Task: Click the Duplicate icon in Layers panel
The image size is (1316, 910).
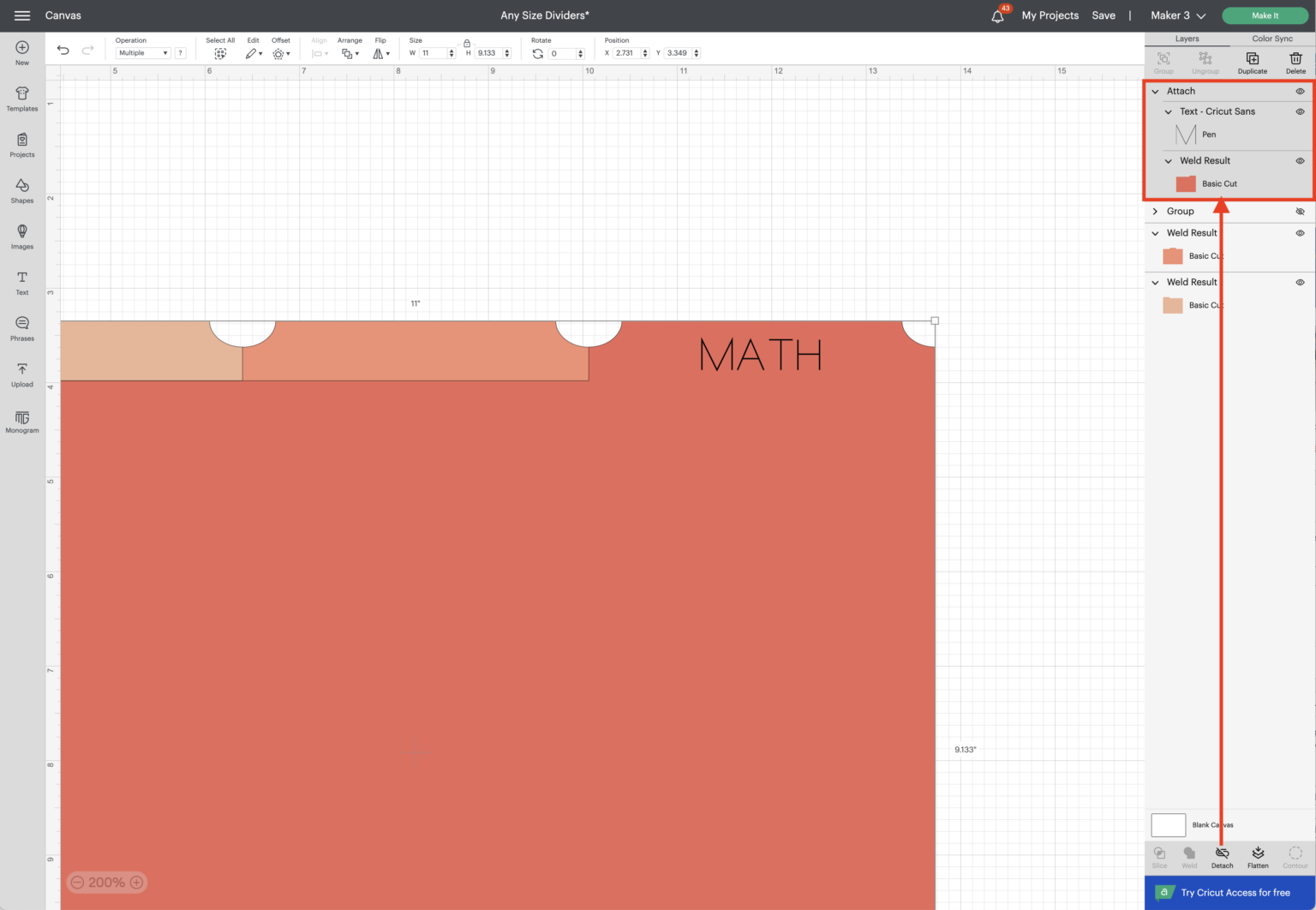Action: [1252, 60]
